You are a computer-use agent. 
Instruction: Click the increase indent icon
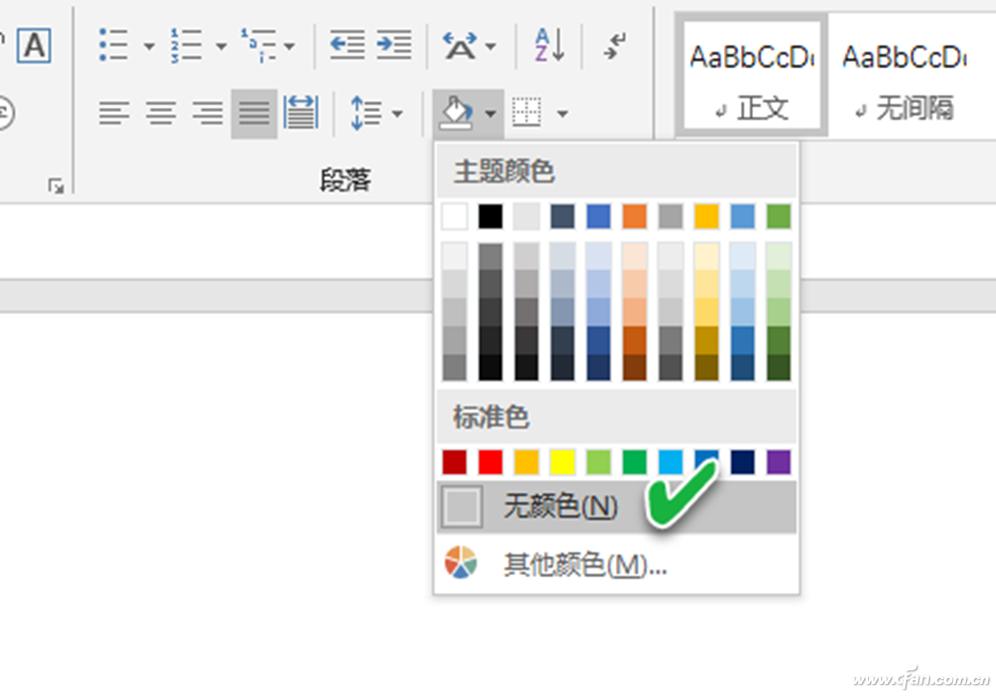point(394,44)
